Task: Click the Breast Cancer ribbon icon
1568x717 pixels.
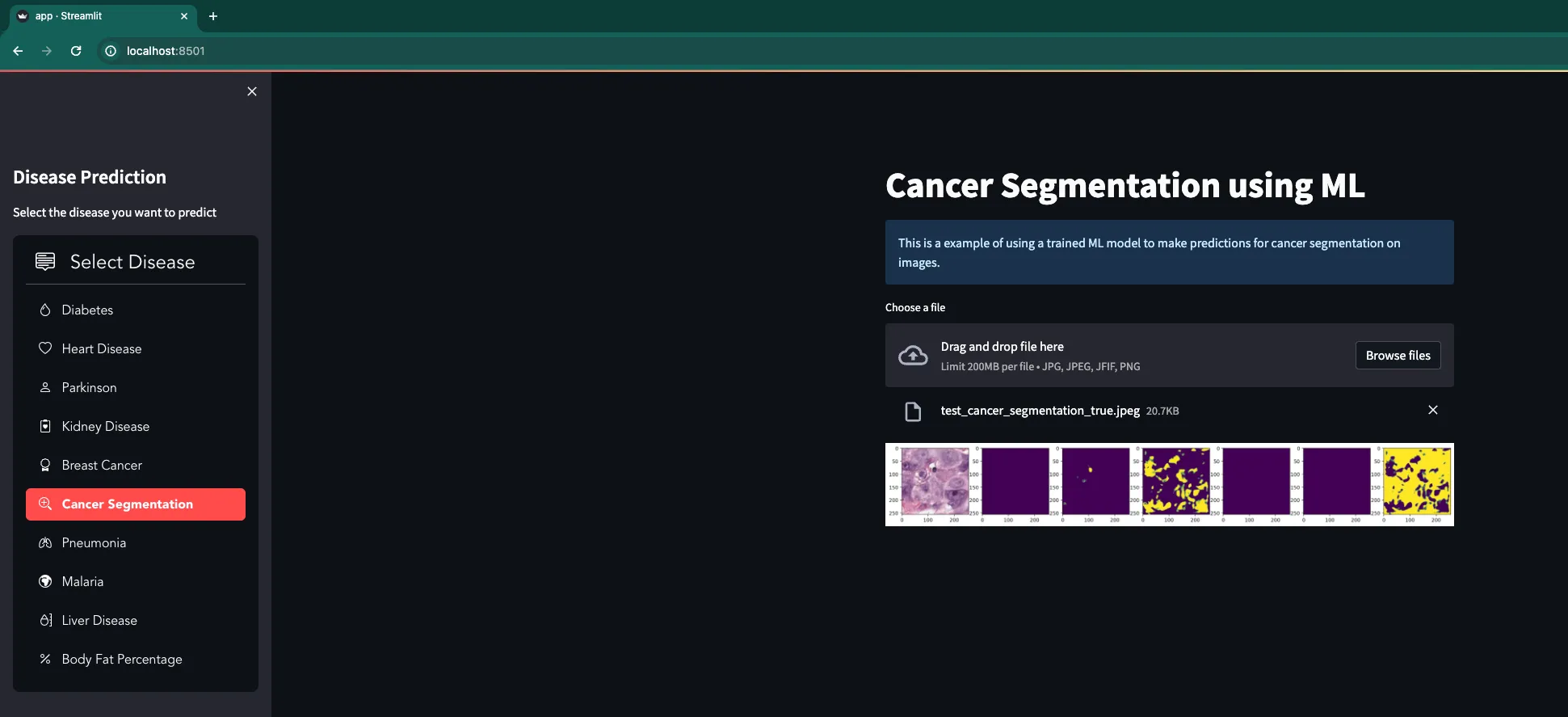Action: click(x=45, y=465)
